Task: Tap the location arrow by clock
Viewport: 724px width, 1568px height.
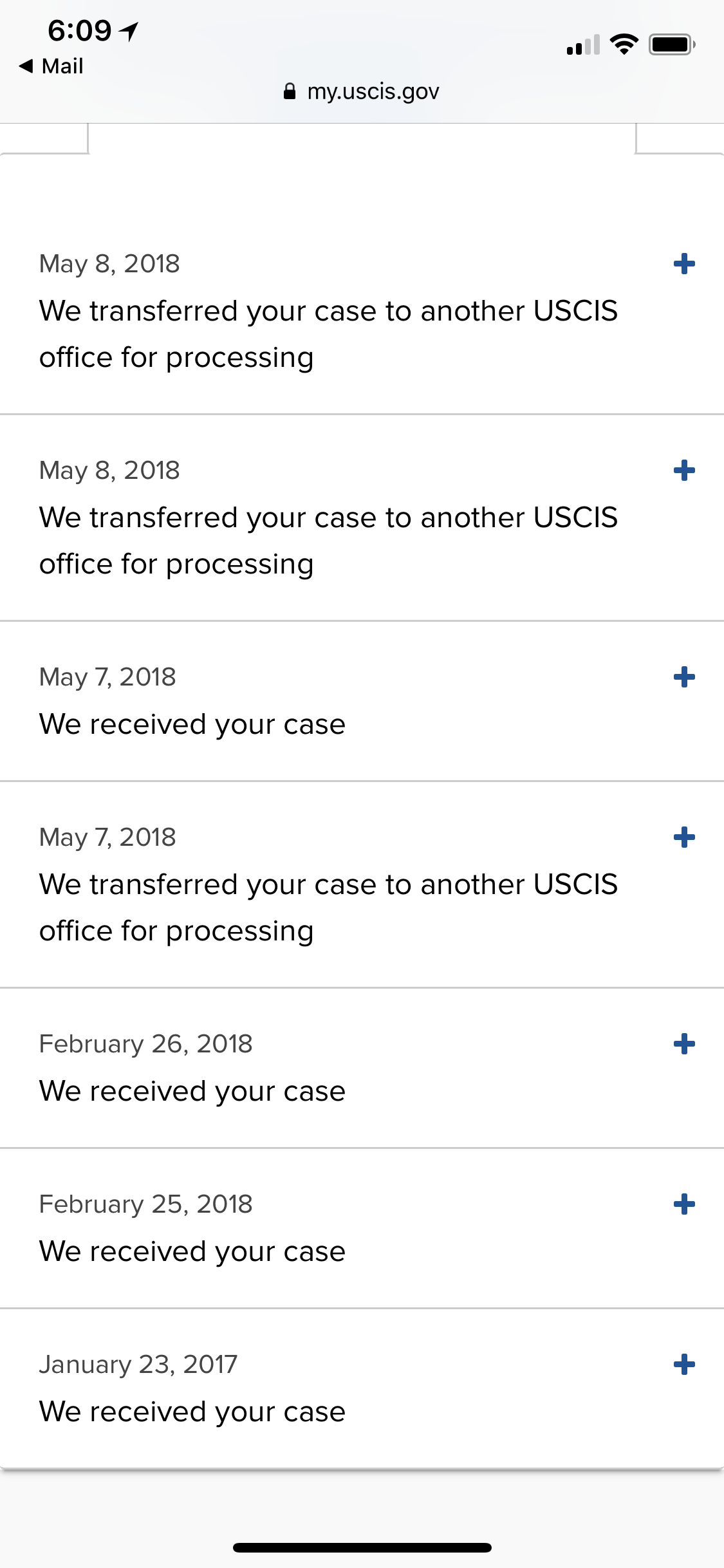Action: click(129, 30)
